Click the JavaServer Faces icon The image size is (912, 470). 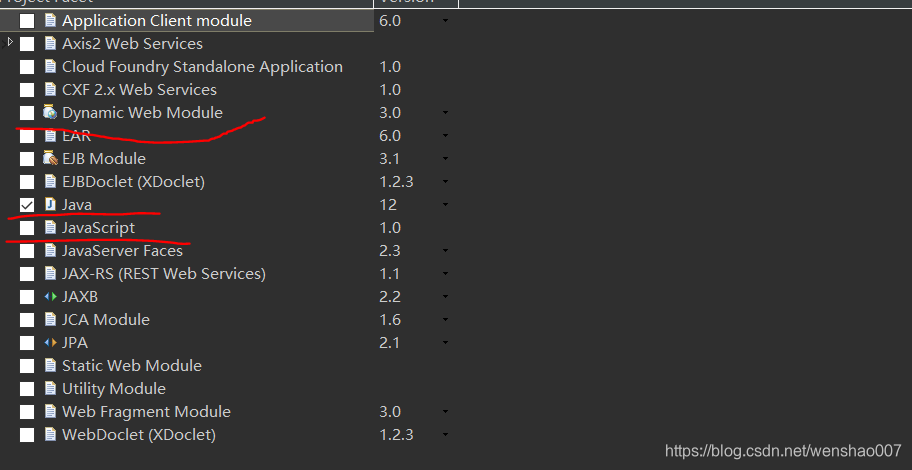50,251
